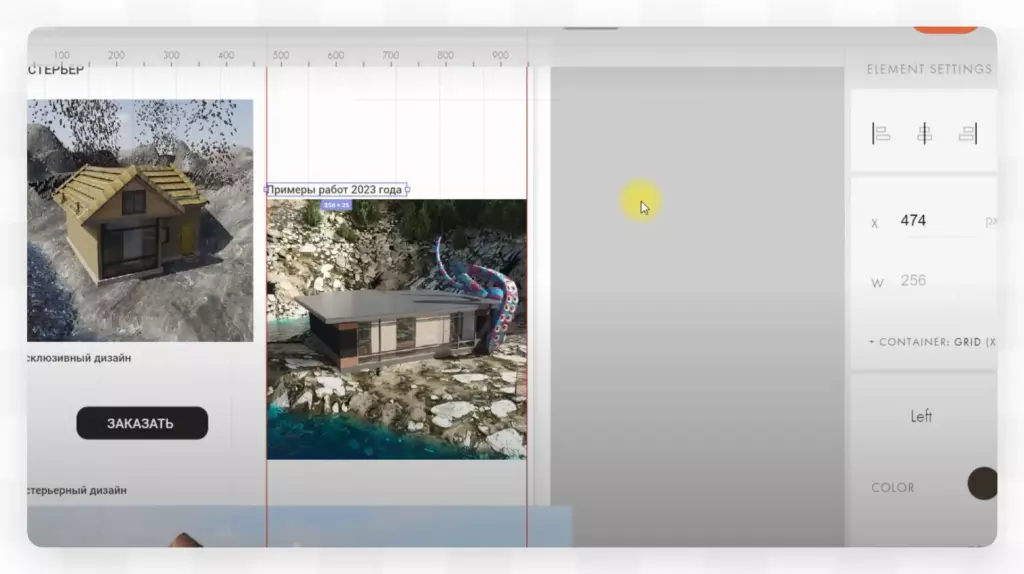Click the ЗАКАЗАТЬ button

tap(142, 423)
